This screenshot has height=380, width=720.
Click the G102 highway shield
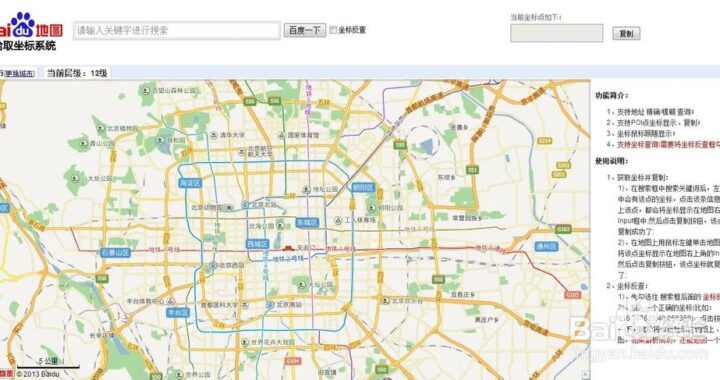[x=563, y=229]
